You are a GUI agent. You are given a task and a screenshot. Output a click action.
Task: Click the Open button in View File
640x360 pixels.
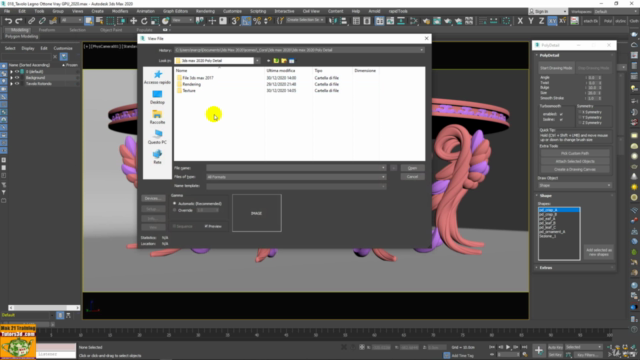412,168
